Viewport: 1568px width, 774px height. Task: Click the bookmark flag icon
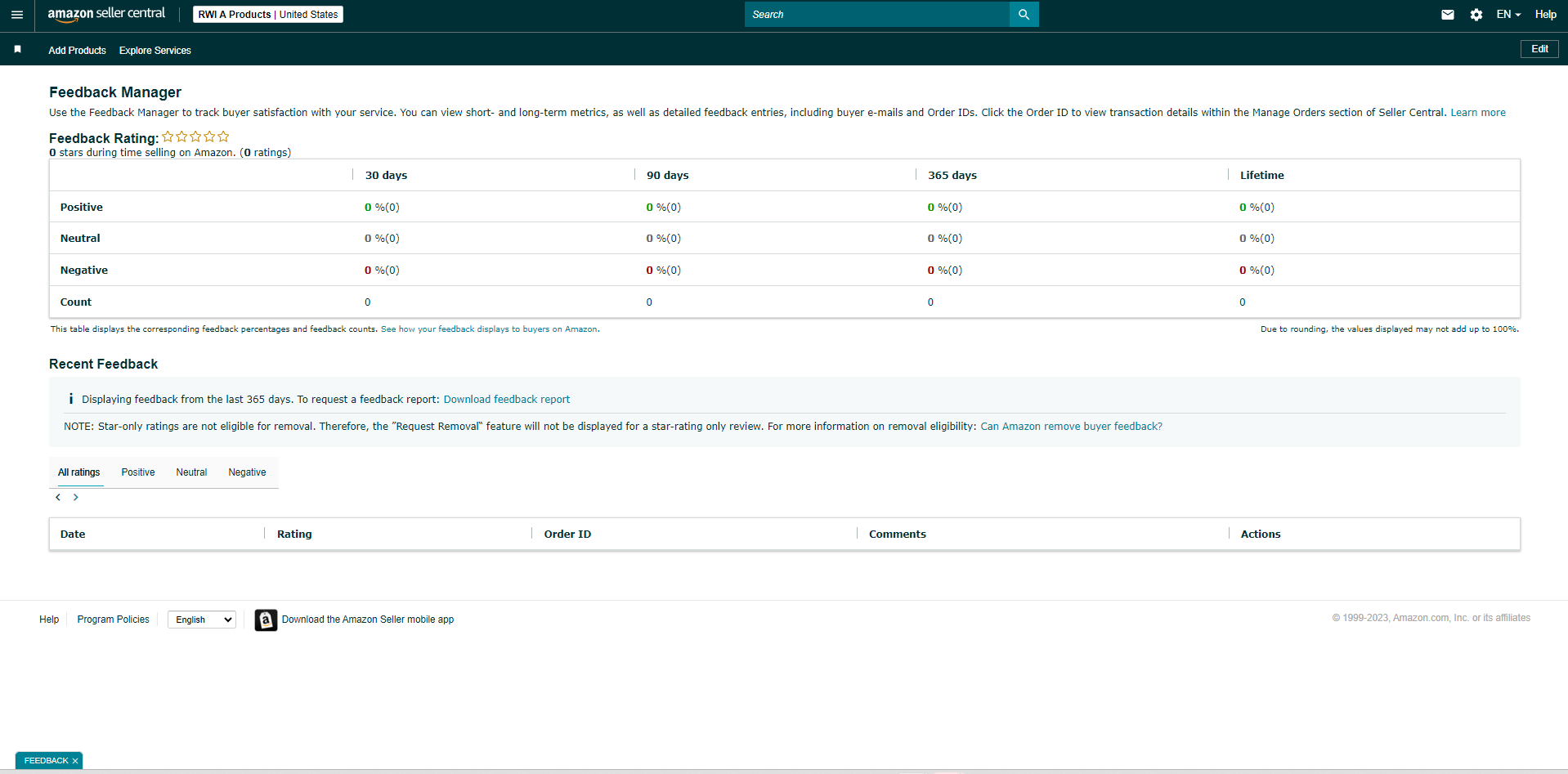pyautogui.click(x=17, y=50)
